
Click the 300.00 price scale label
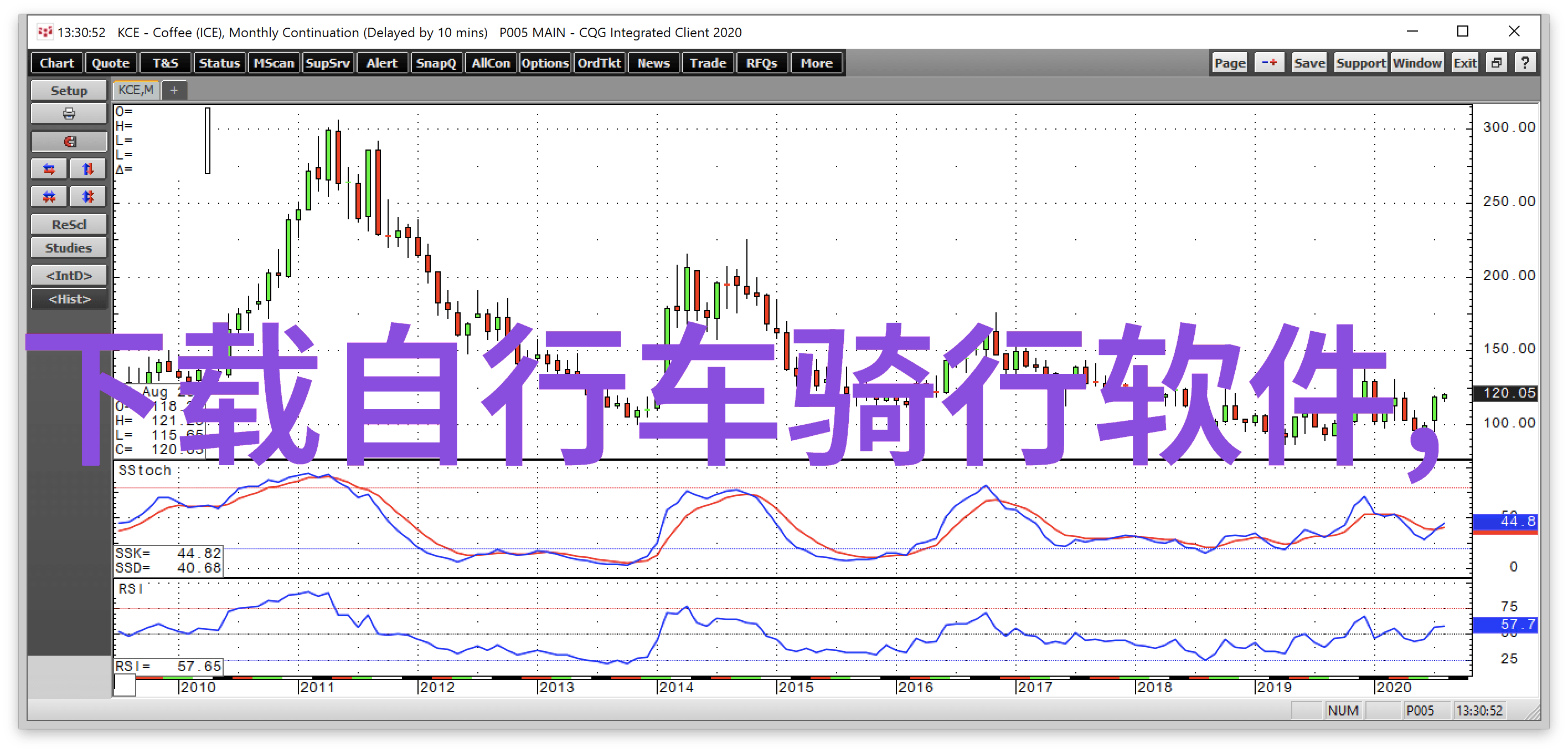[x=1508, y=127]
